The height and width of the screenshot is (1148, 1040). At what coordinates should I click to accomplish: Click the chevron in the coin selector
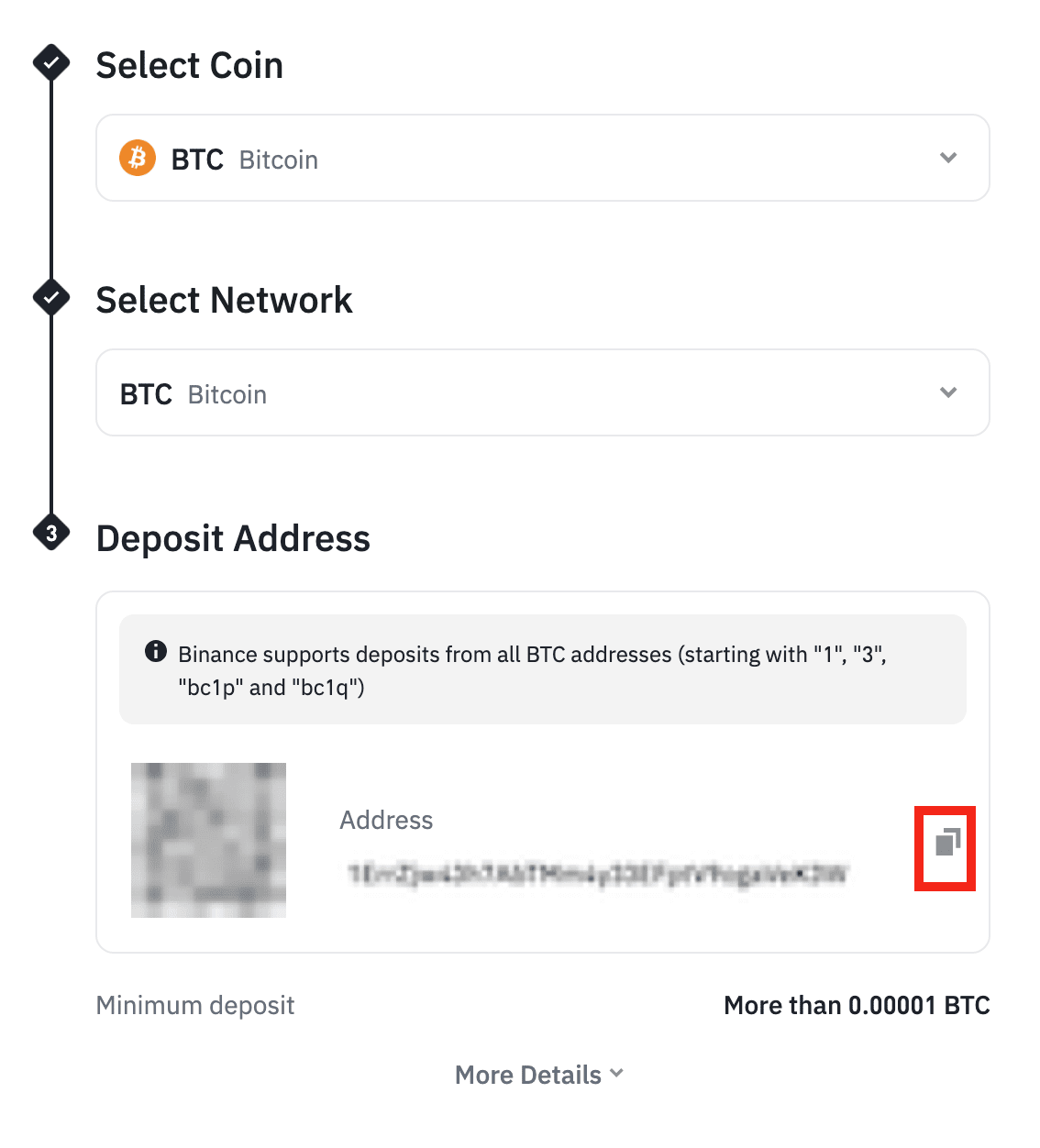pos(948,158)
